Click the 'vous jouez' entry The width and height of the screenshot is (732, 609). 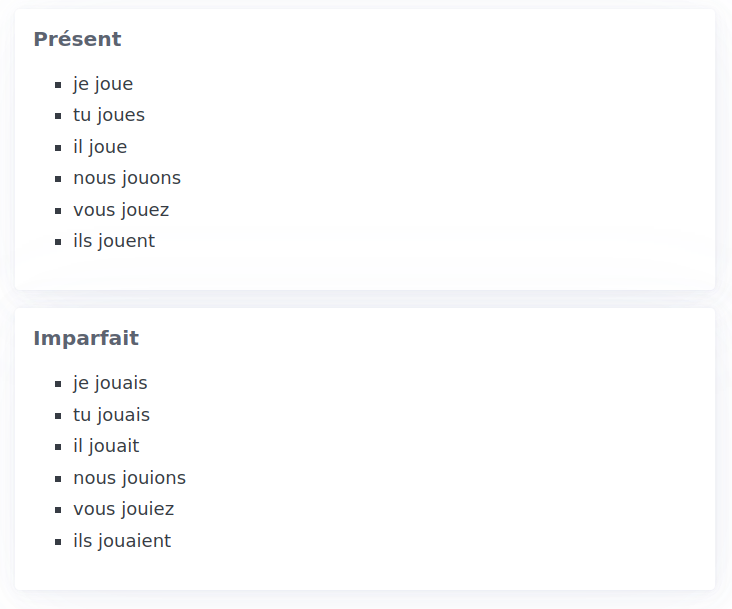[121, 210]
